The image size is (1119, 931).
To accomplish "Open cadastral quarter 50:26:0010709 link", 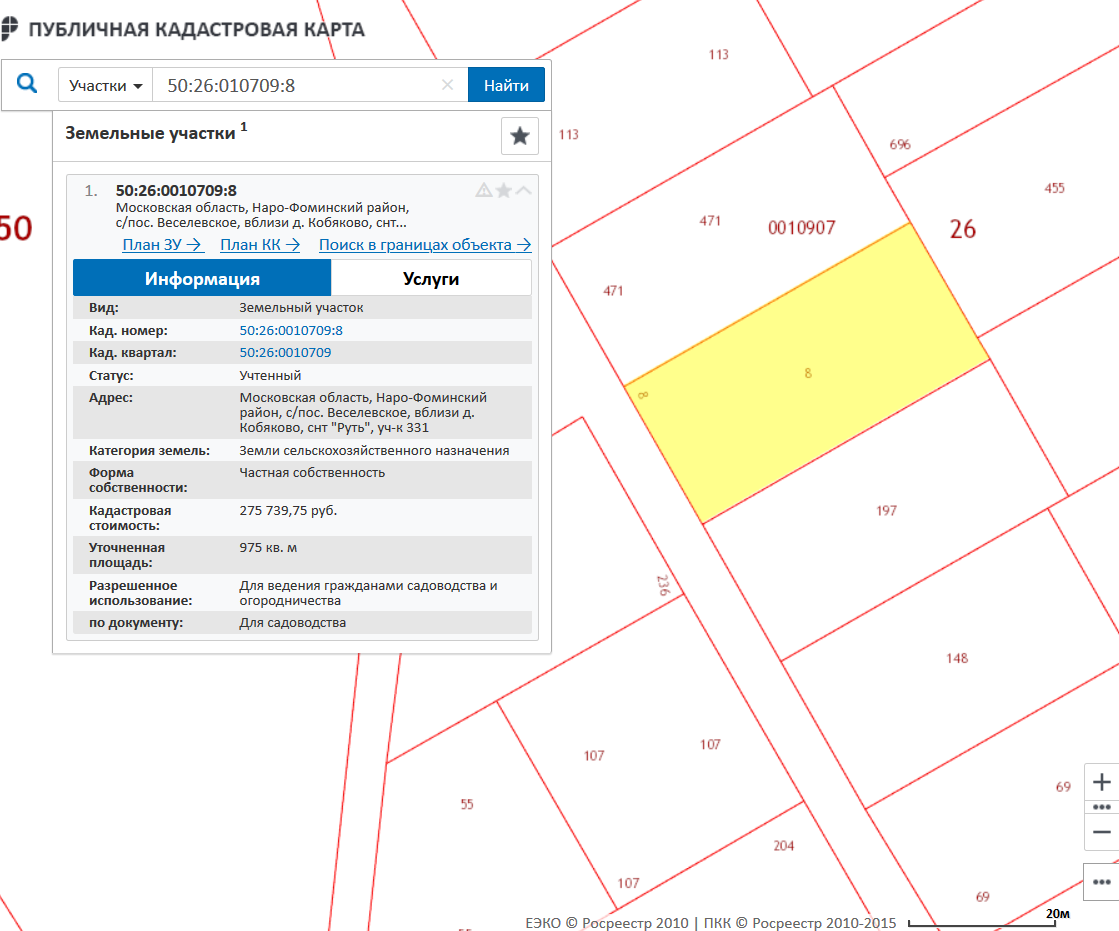I will pyautogui.click(x=285, y=353).
